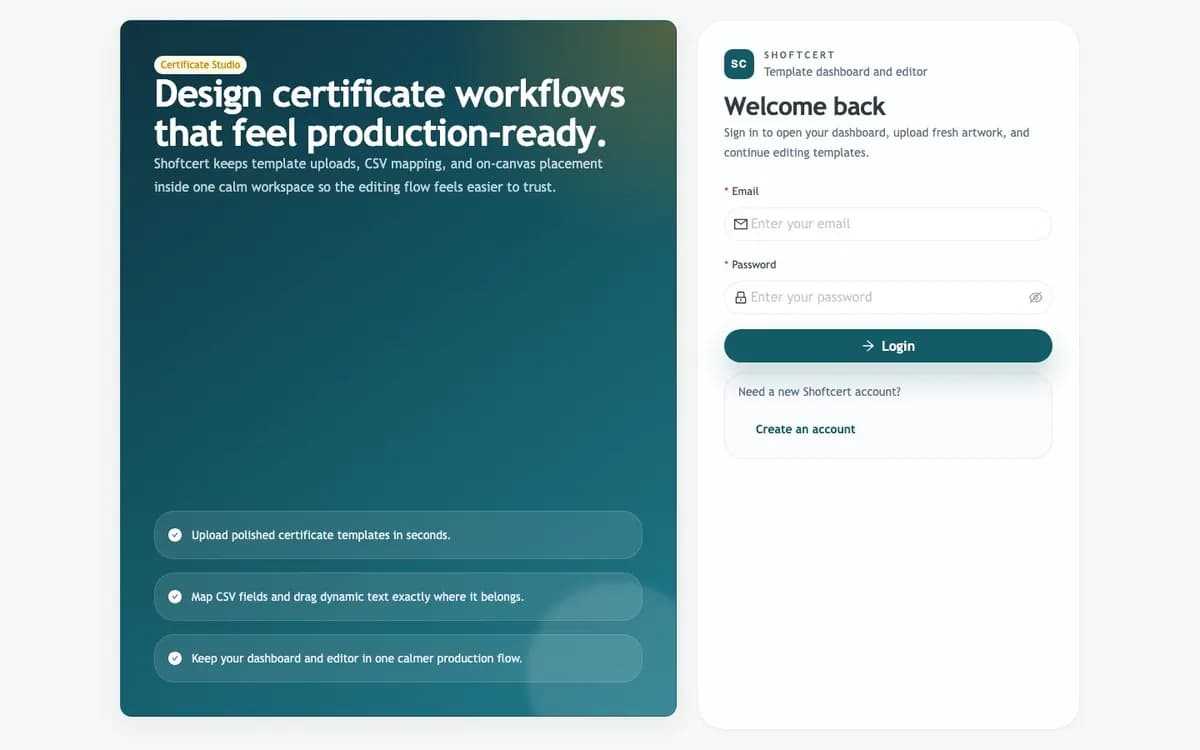Viewport: 1200px width, 750px height.
Task: Click the Password field label
Action: pyautogui.click(x=754, y=265)
